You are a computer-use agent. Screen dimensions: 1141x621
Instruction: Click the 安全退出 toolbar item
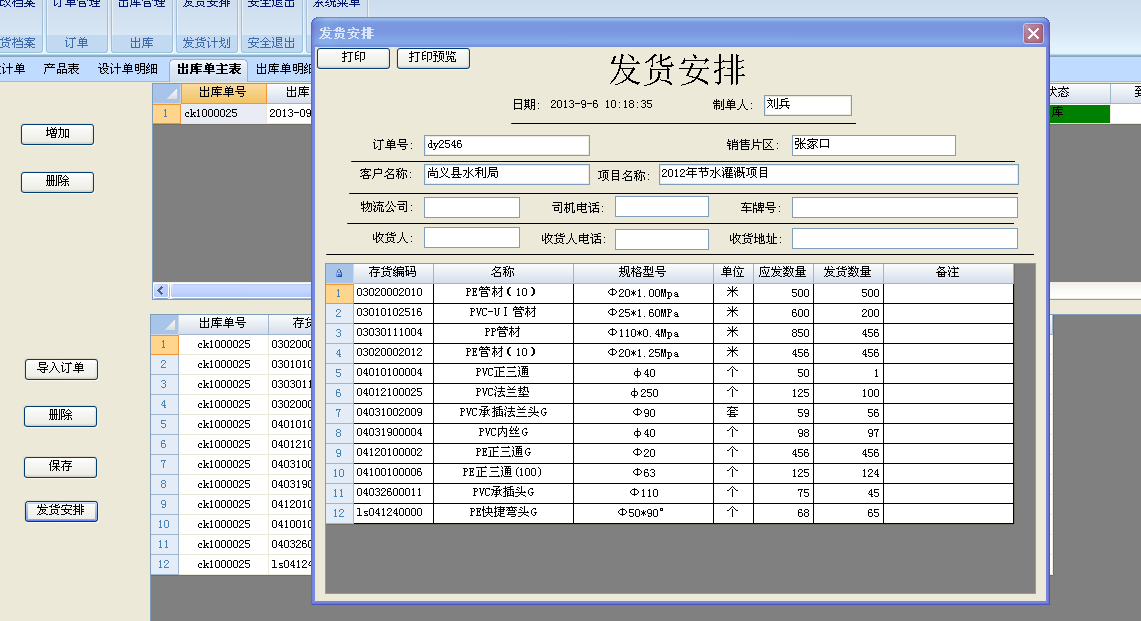(271, 26)
